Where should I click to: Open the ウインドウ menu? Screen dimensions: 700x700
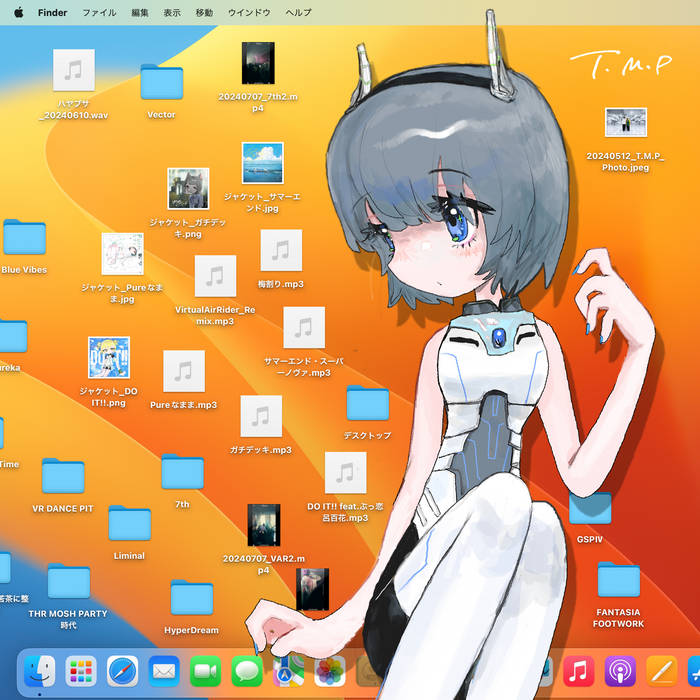[249, 12]
